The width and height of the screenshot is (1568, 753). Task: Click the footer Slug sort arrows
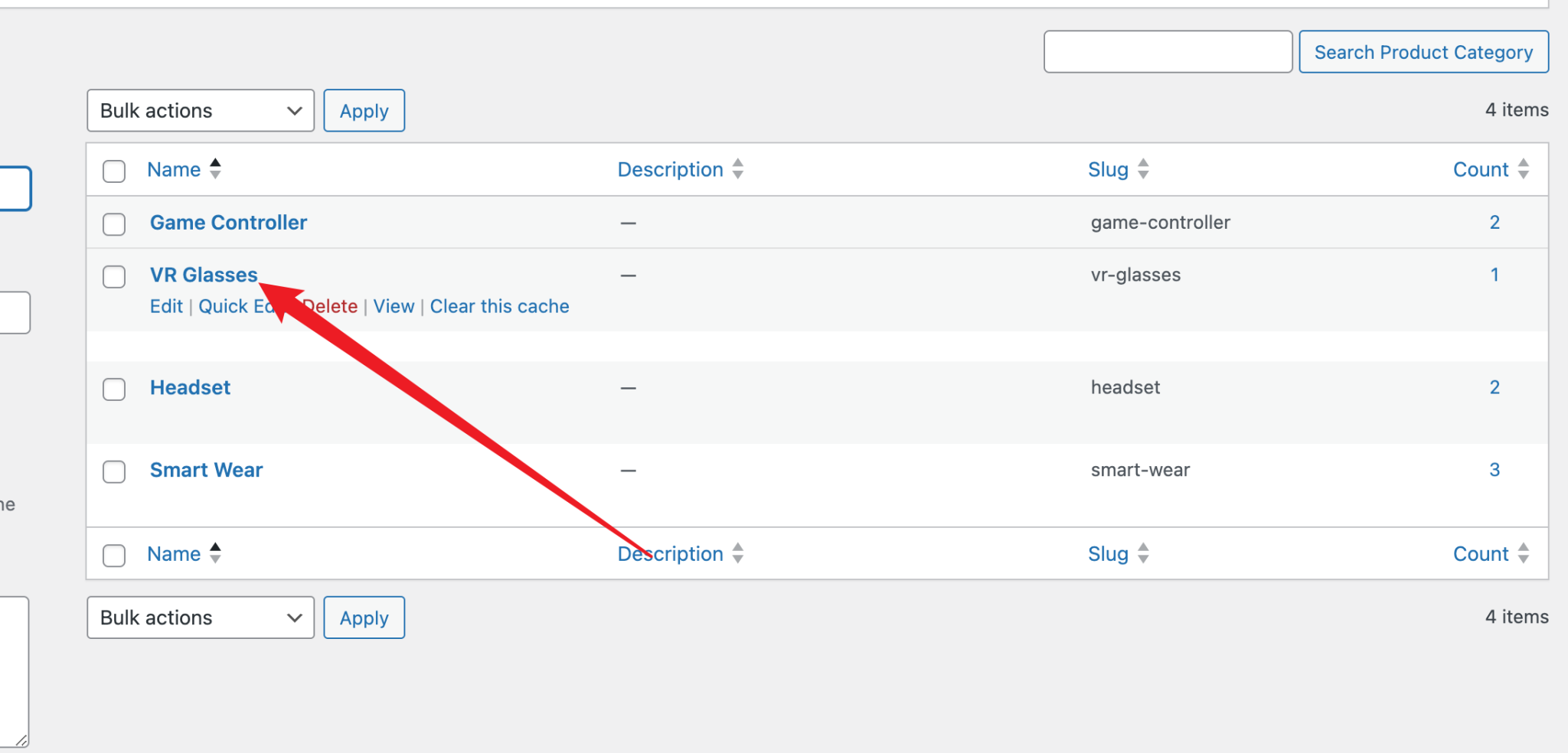coord(1143,553)
